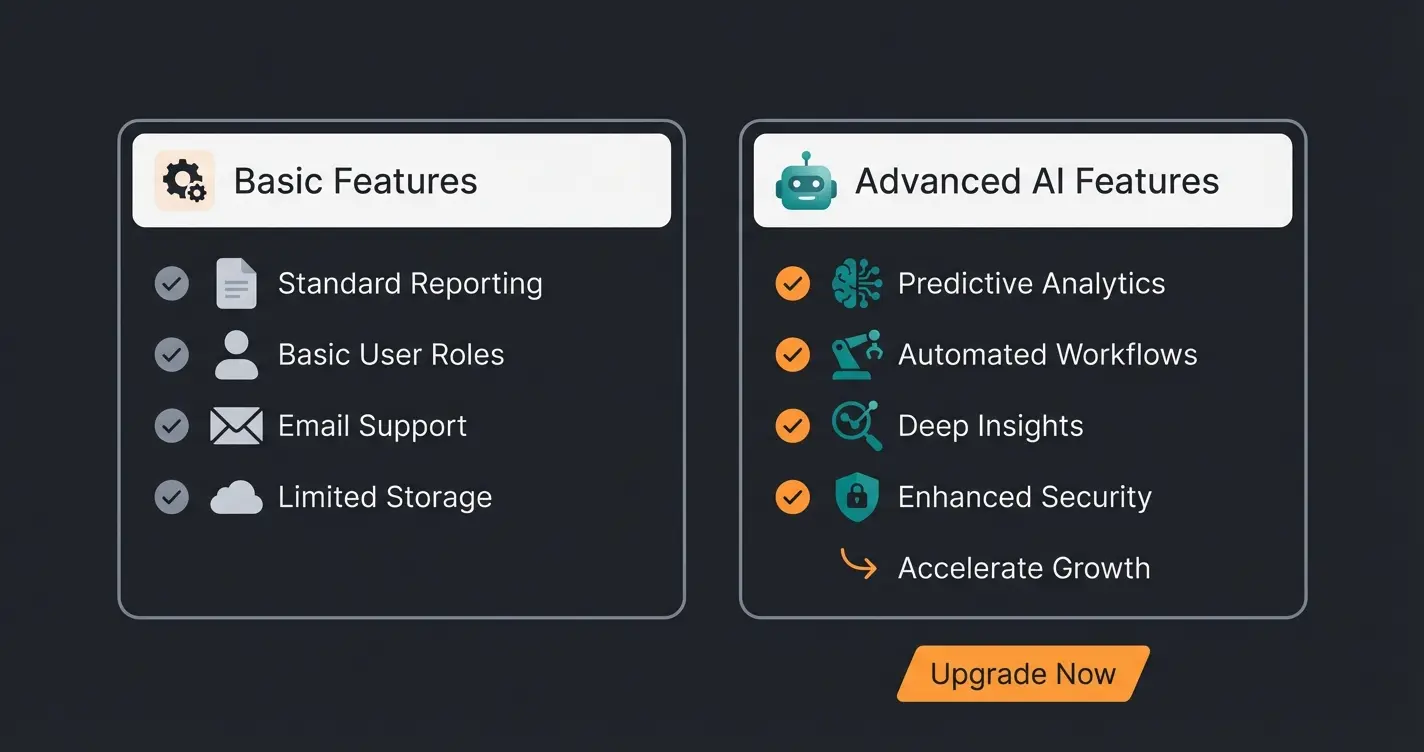The height and width of the screenshot is (752, 1424).
Task: Select the Standard Reporting document icon
Action: point(236,284)
